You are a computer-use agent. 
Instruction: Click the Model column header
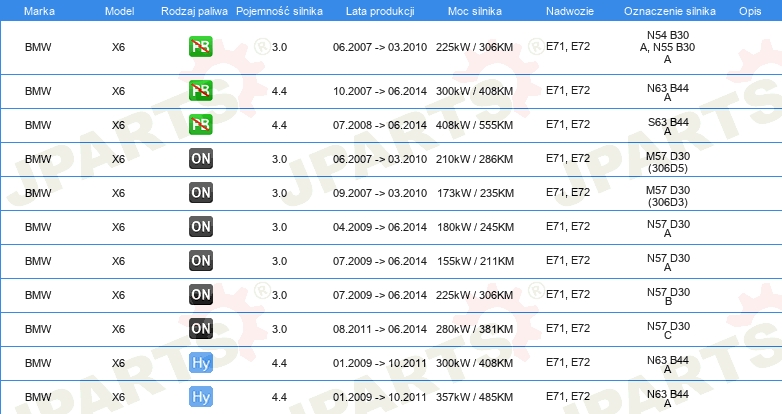click(119, 11)
